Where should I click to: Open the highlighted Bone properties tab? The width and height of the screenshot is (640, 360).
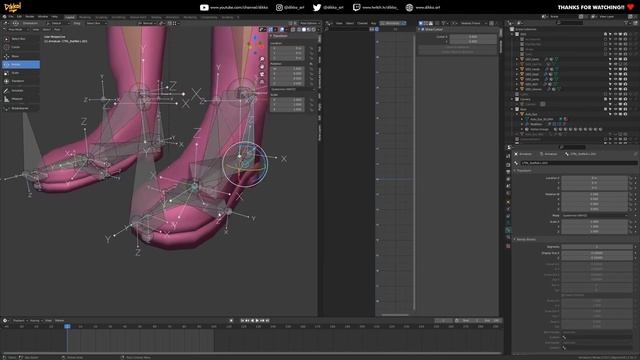pyautogui.click(x=508, y=230)
